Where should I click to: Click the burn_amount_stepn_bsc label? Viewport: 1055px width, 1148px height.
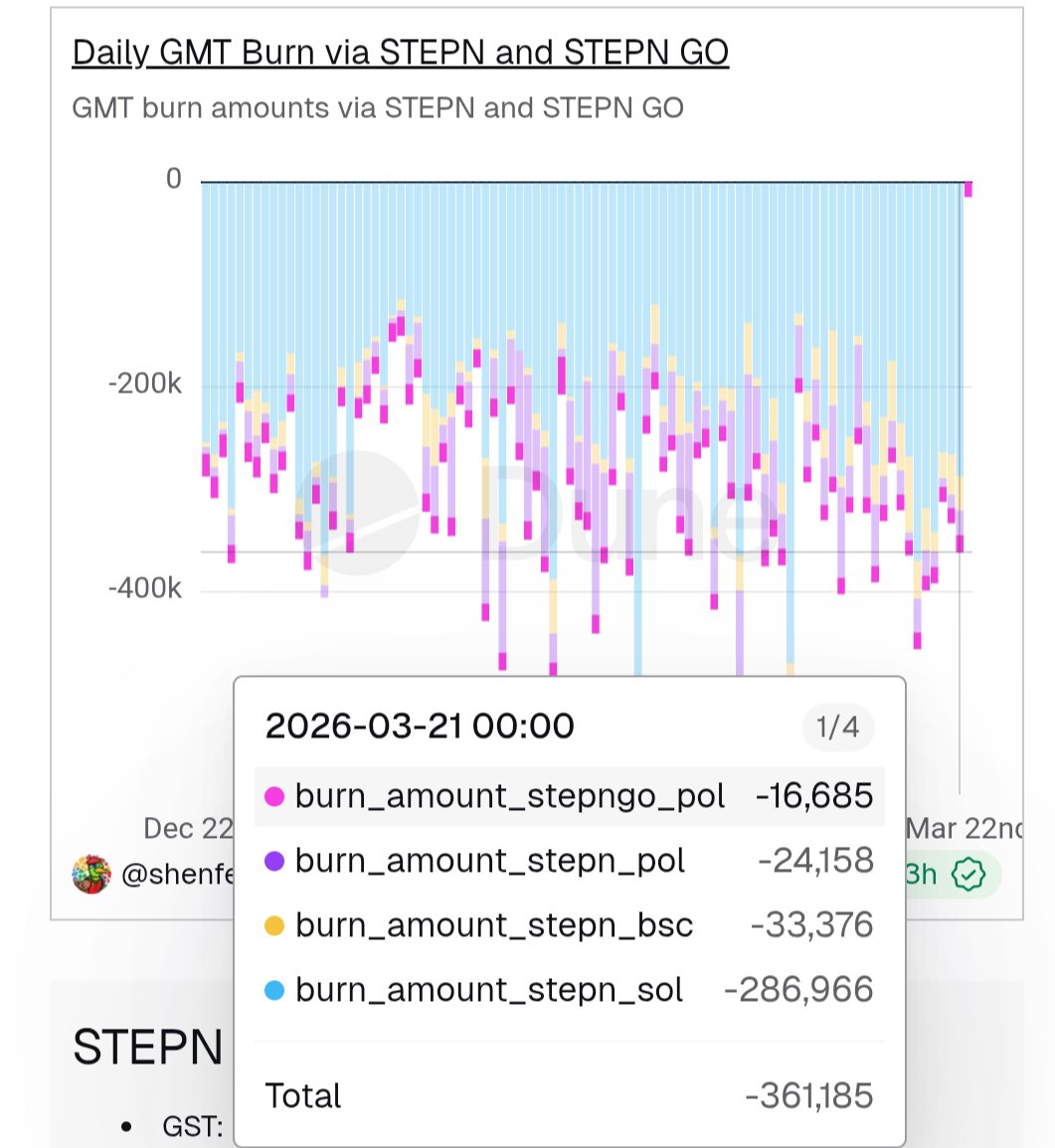[494, 925]
